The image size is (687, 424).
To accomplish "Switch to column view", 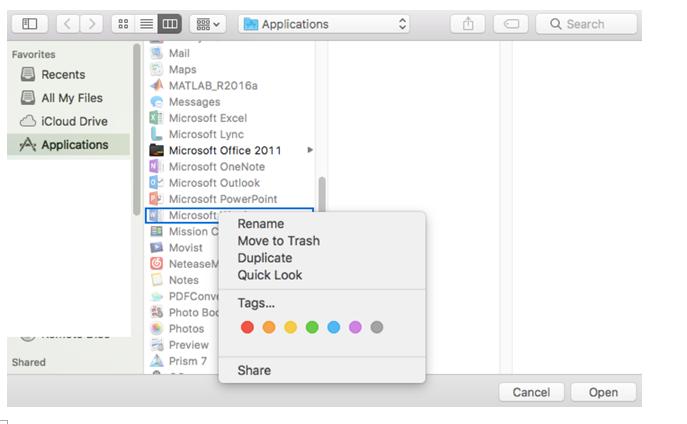I will coord(170,24).
